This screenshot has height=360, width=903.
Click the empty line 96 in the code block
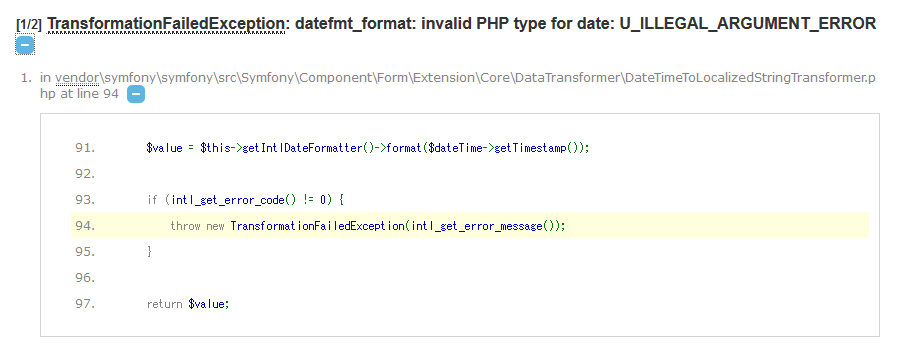(469, 278)
